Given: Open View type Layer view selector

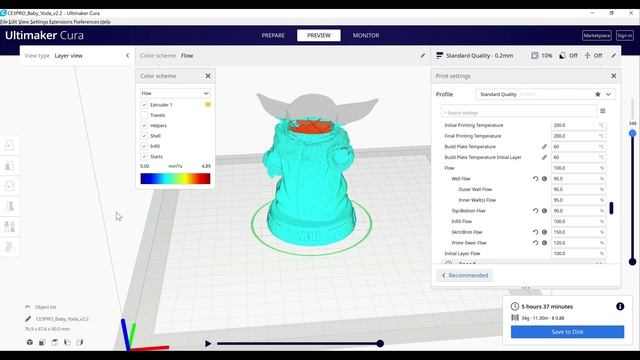Looking at the screenshot, I should (78, 56).
